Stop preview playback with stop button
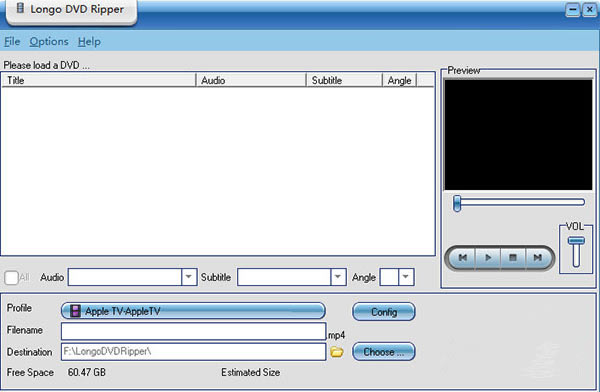The height and width of the screenshot is (392, 600). 513,258
